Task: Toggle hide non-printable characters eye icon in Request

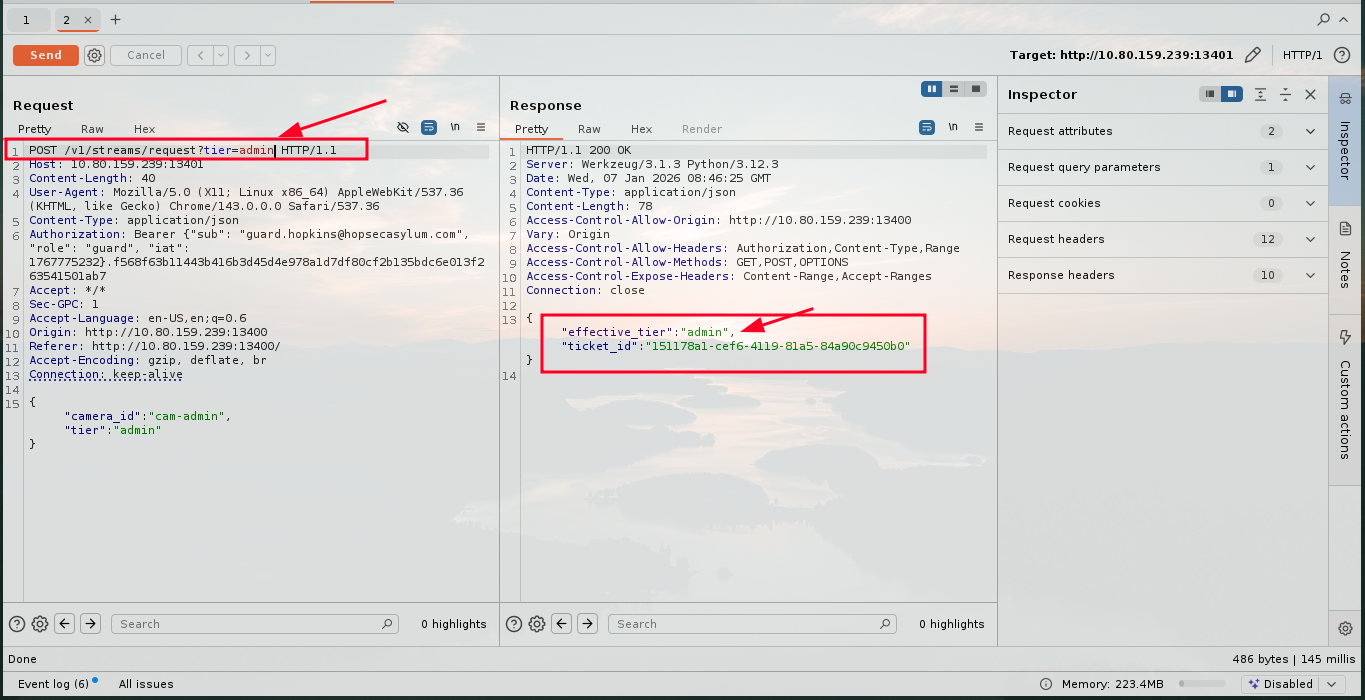Action: tap(403, 128)
